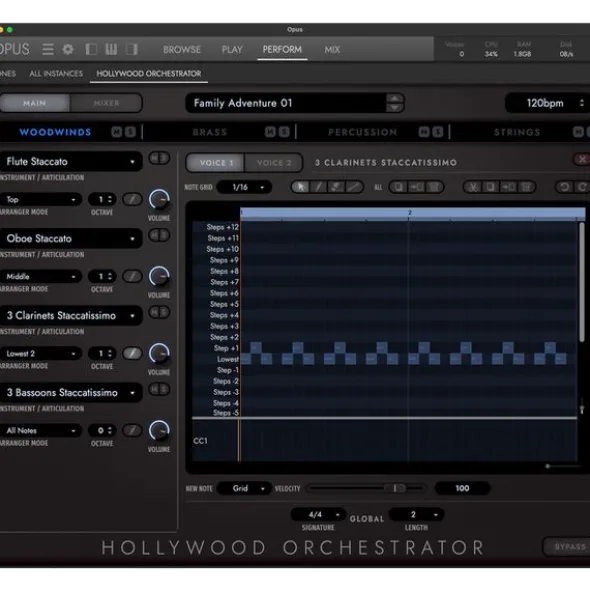Screen dimensions: 590x591
Task: Select the pointer tool in note editor
Action: 300,187
